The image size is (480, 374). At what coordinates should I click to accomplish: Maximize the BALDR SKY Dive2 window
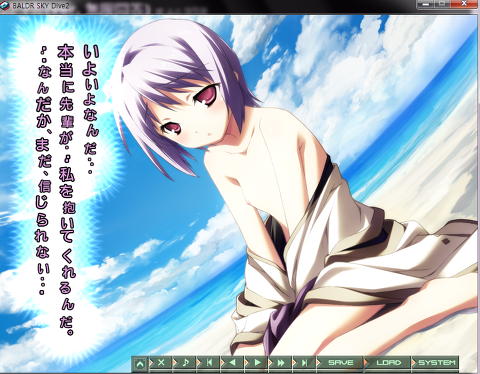coord(442,4)
